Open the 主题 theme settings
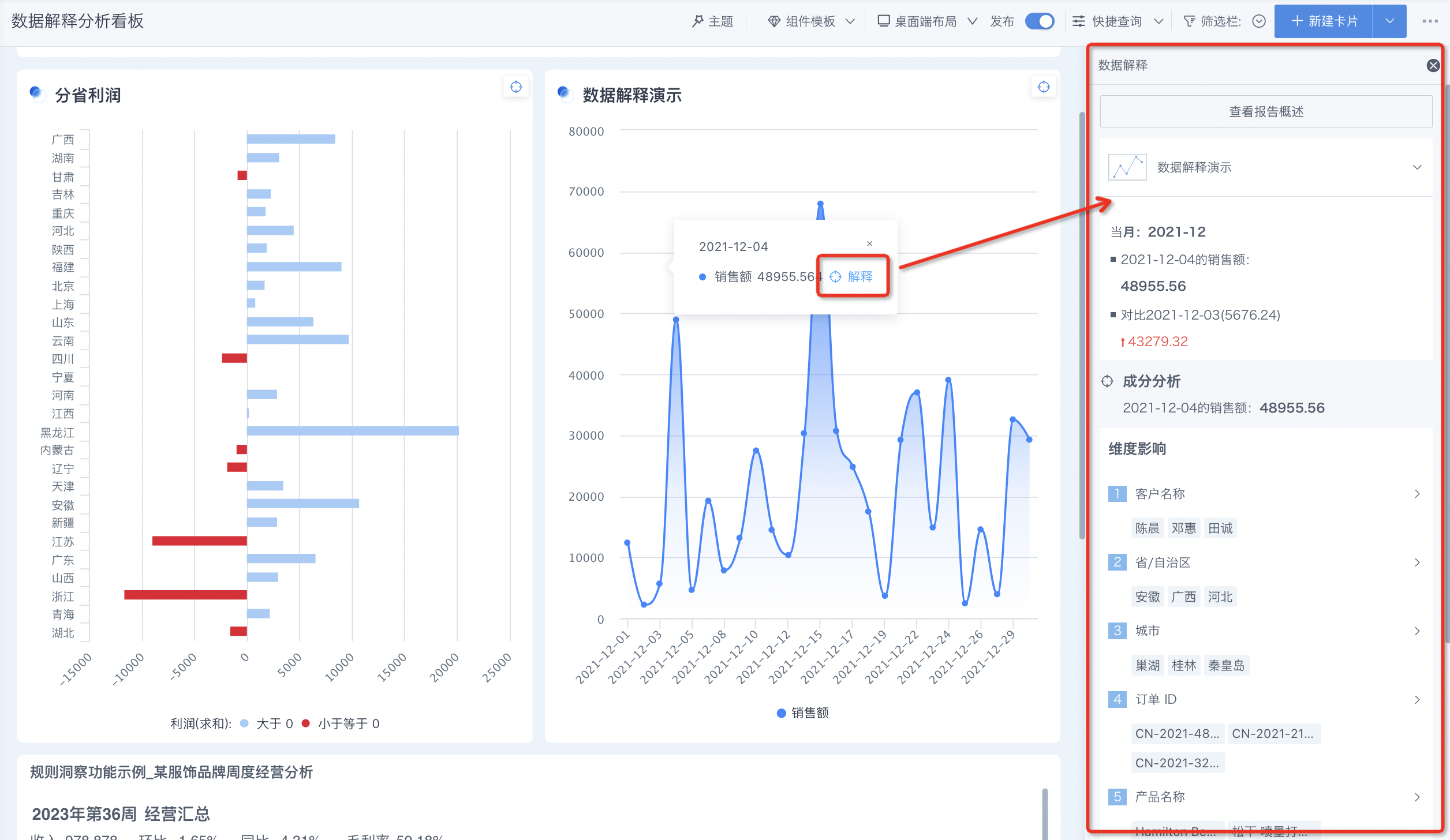Image resolution: width=1450 pixels, height=840 pixels. click(x=712, y=21)
